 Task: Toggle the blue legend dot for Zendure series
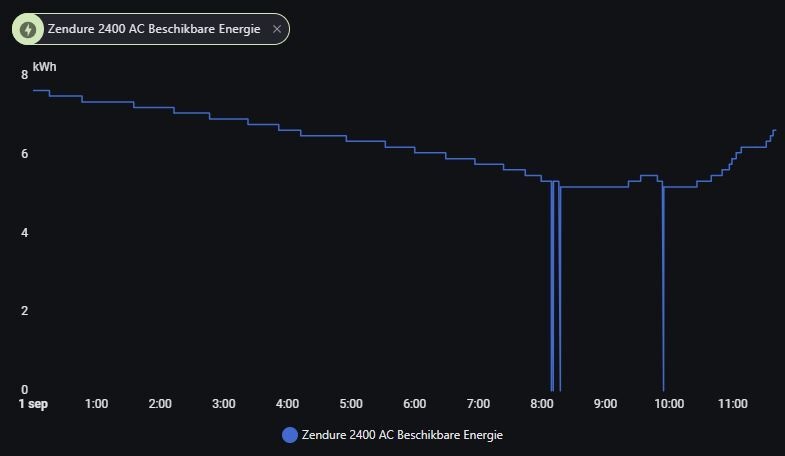[x=290, y=435]
